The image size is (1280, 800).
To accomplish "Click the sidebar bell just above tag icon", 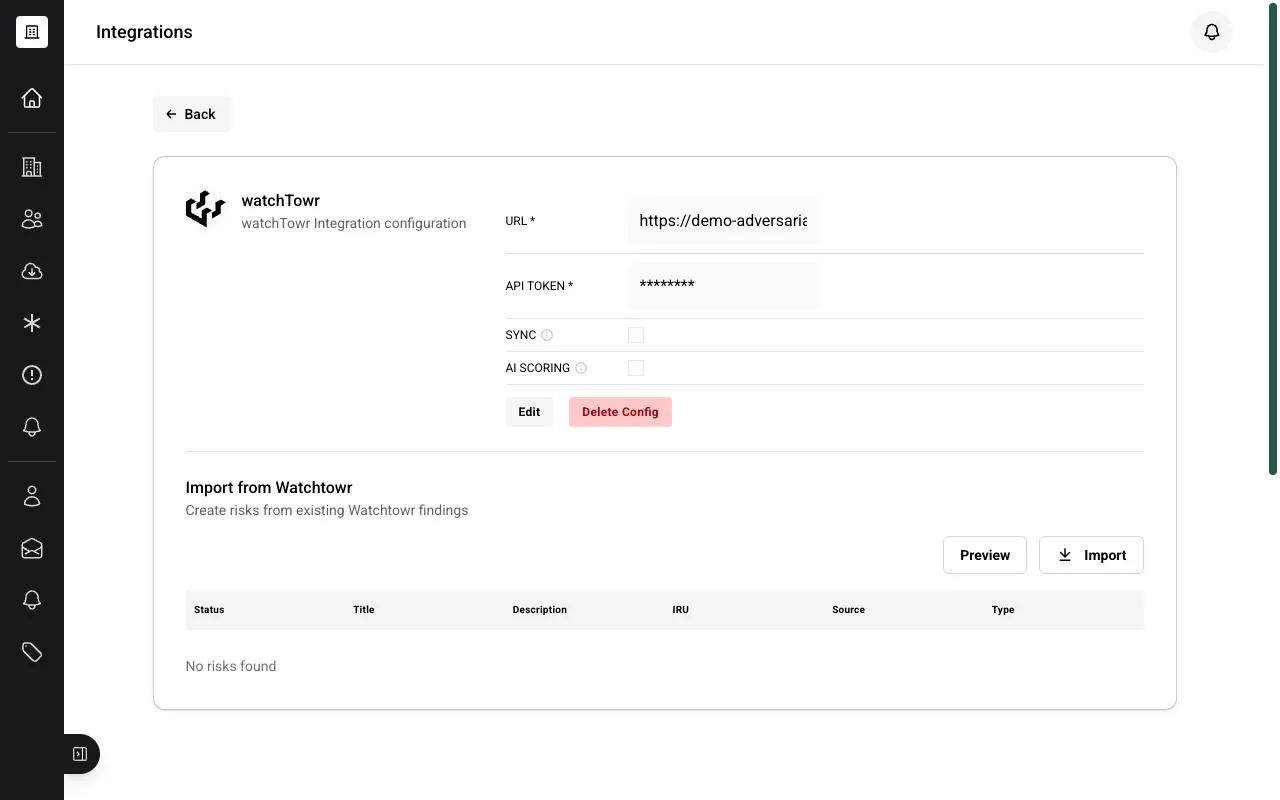I will click(32, 600).
